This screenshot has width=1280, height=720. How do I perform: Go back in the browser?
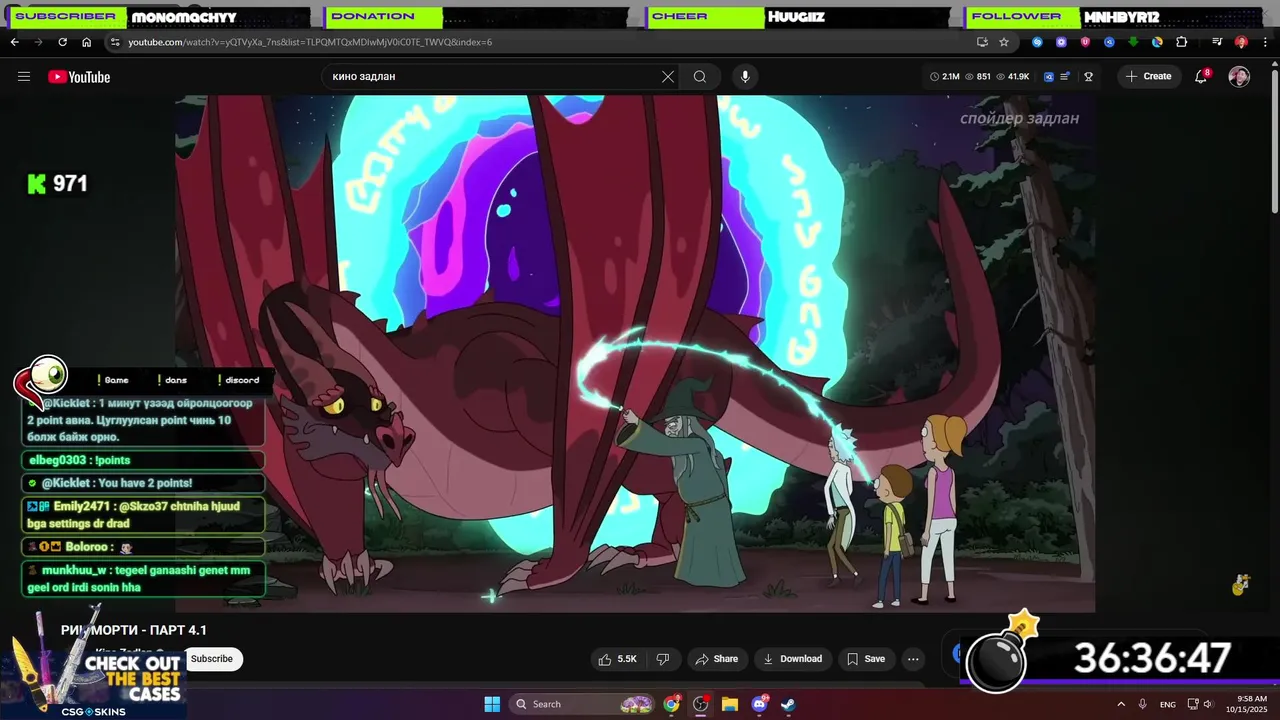tap(14, 42)
